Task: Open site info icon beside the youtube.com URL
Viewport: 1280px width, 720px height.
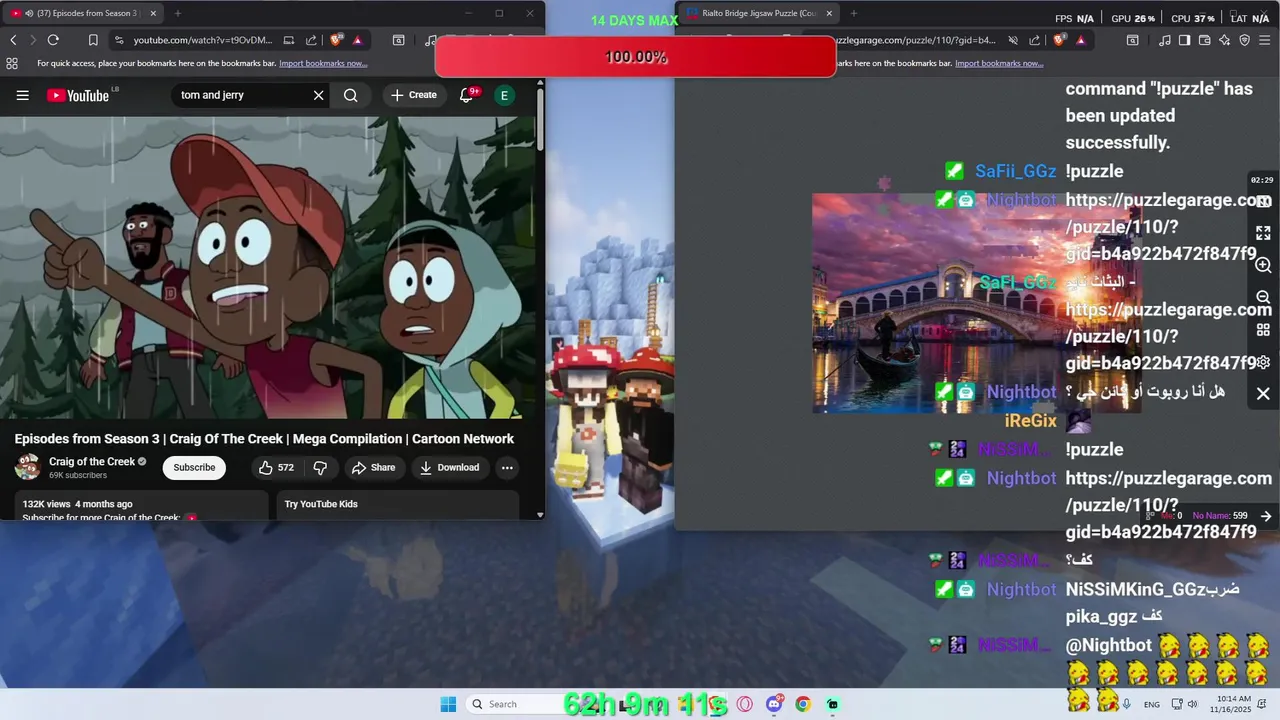Action: pos(119,40)
